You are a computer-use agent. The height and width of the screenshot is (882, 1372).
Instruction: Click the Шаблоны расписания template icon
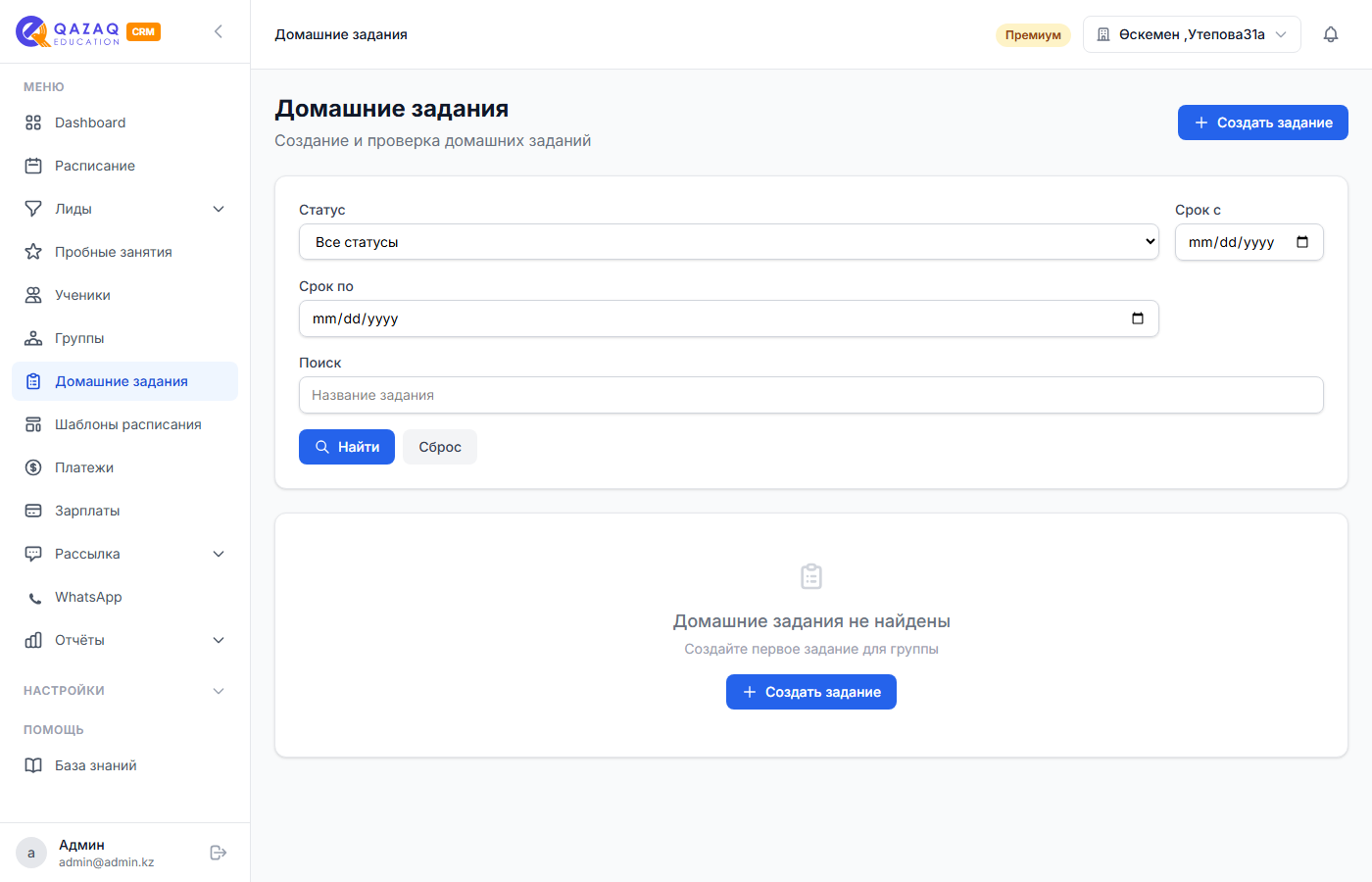click(33, 424)
